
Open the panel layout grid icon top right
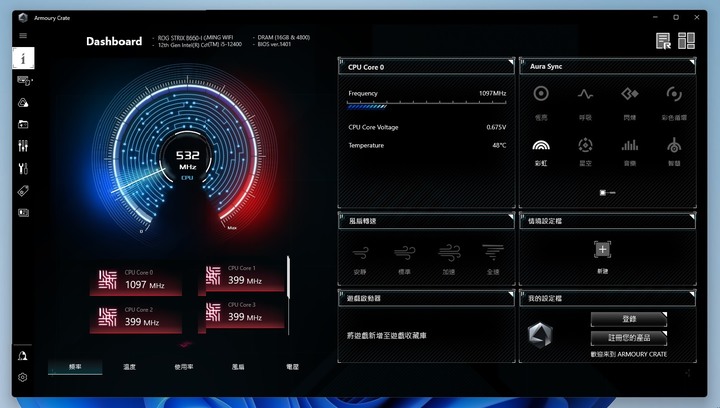point(686,41)
